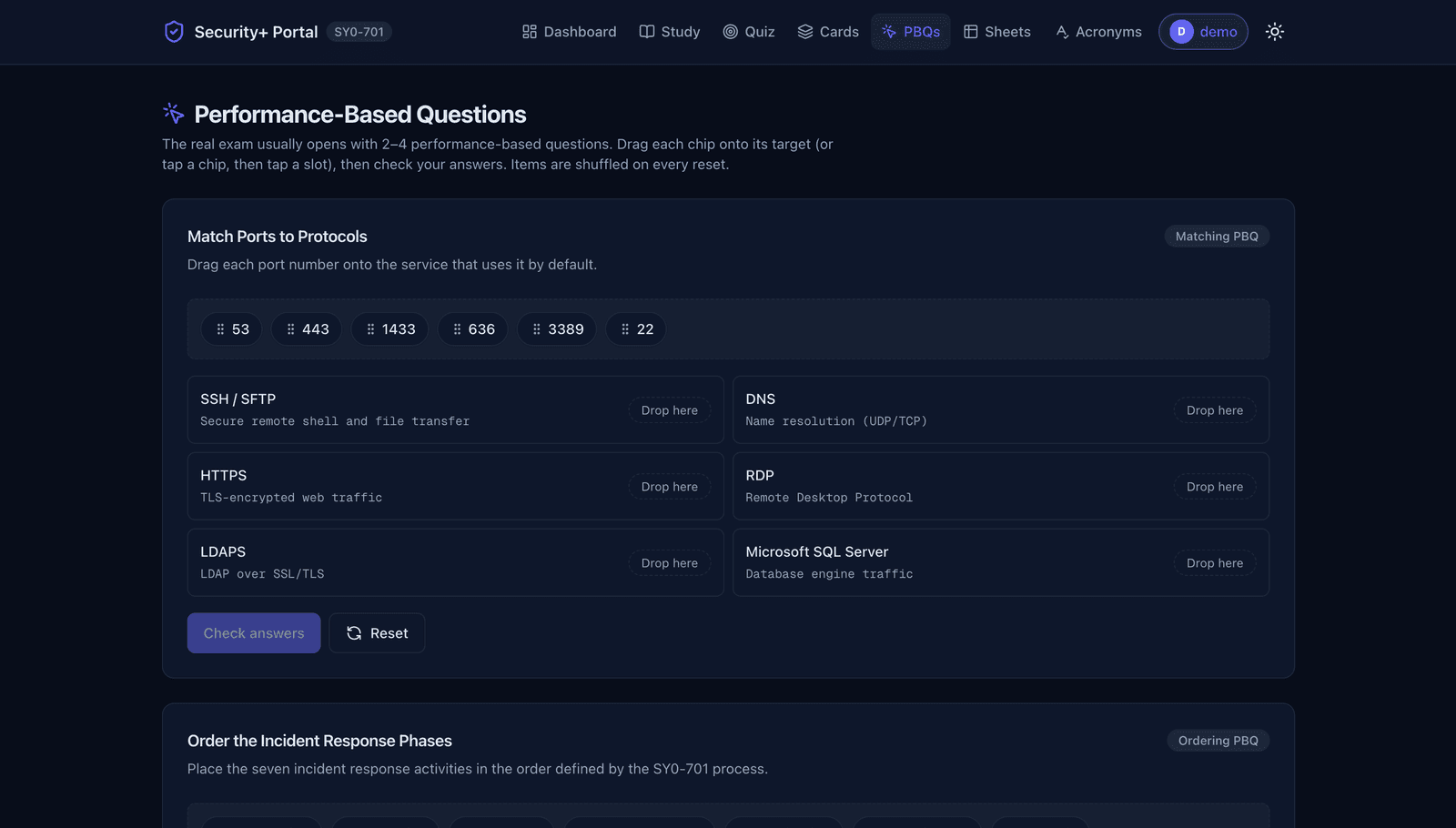
Task: Click the Security+ Portal shield logo
Action: click(174, 32)
